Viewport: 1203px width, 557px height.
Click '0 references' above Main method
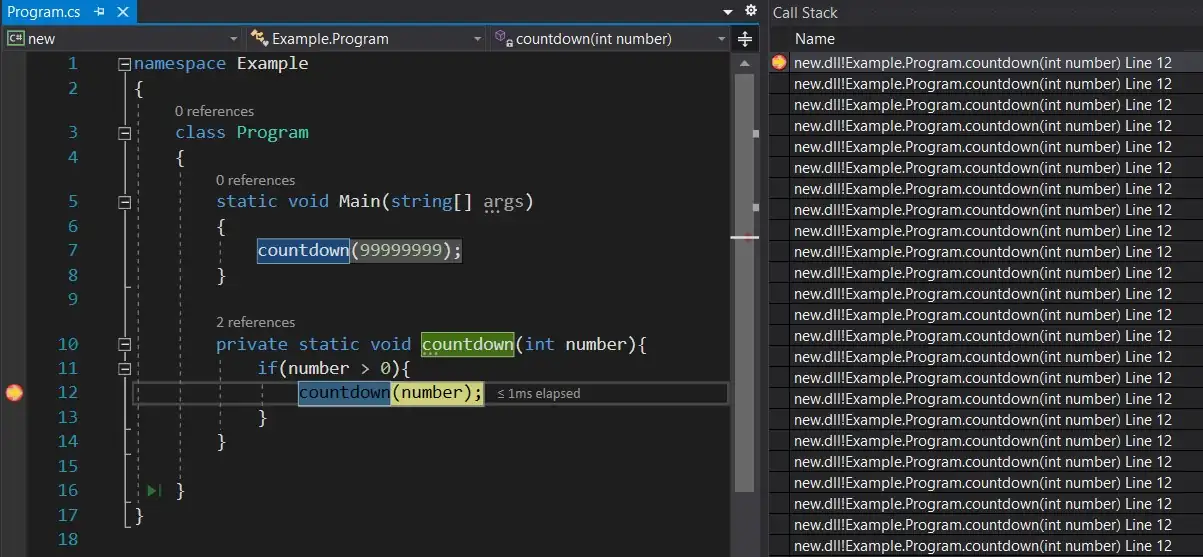[x=255, y=180]
